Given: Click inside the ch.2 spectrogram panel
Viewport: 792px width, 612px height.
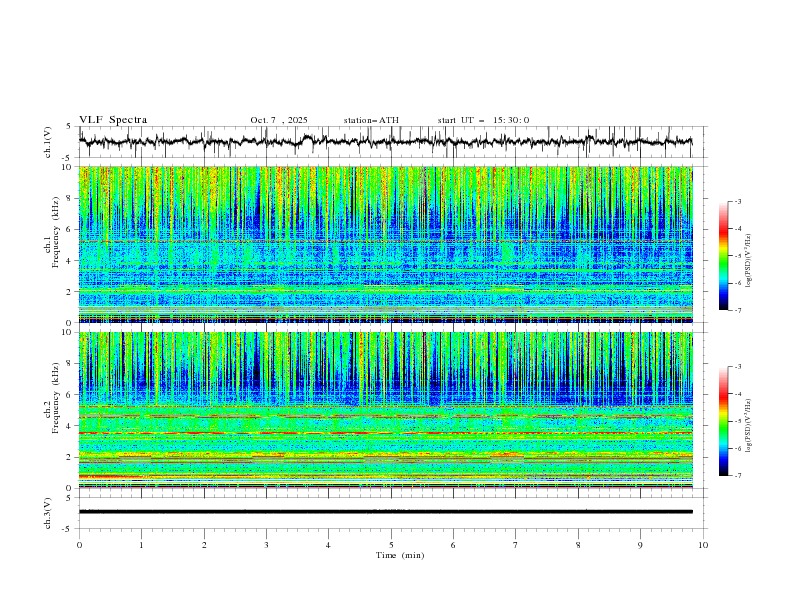Looking at the screenshot, I should 385,410.
